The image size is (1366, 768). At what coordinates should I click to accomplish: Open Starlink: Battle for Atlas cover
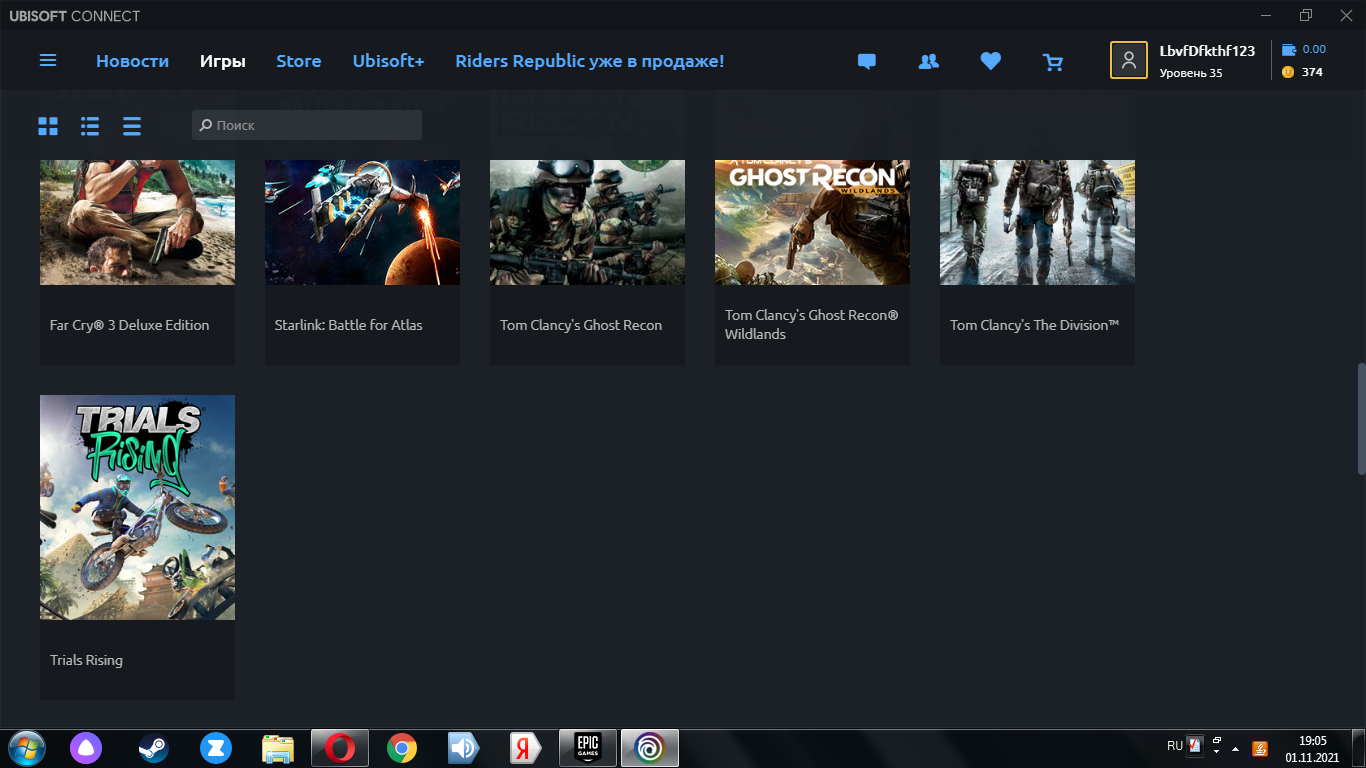pyautogui.click(x=362, y=222)
